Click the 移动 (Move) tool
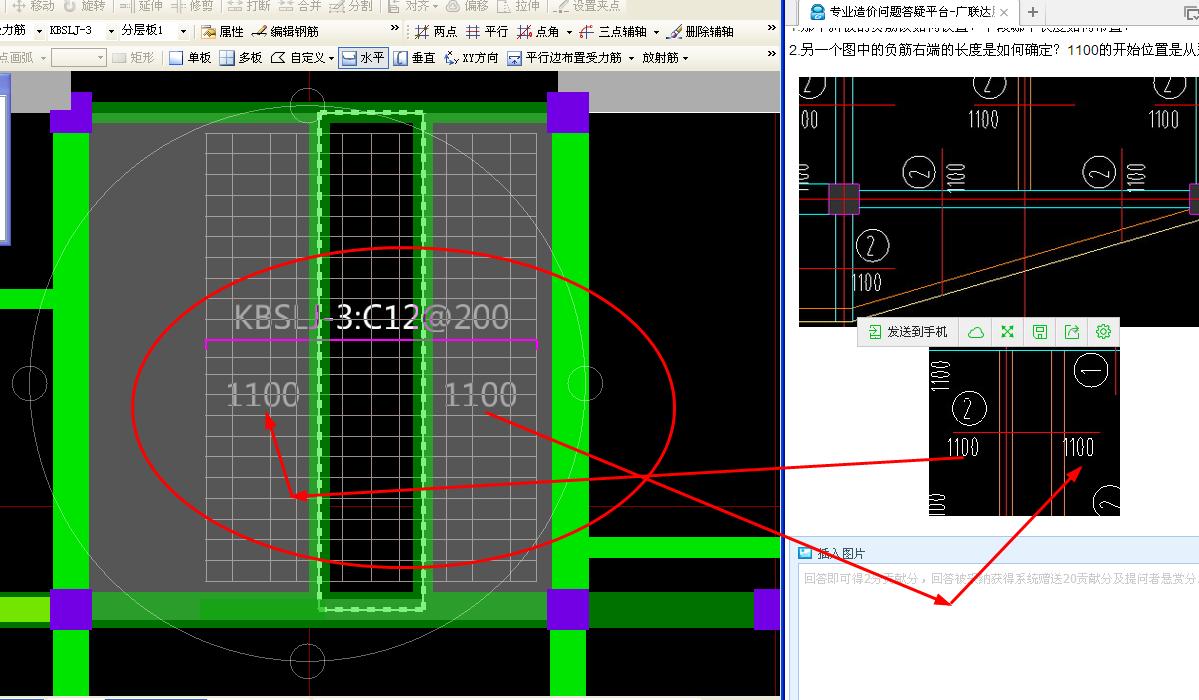1199x700 pixels. coord(34,6)
